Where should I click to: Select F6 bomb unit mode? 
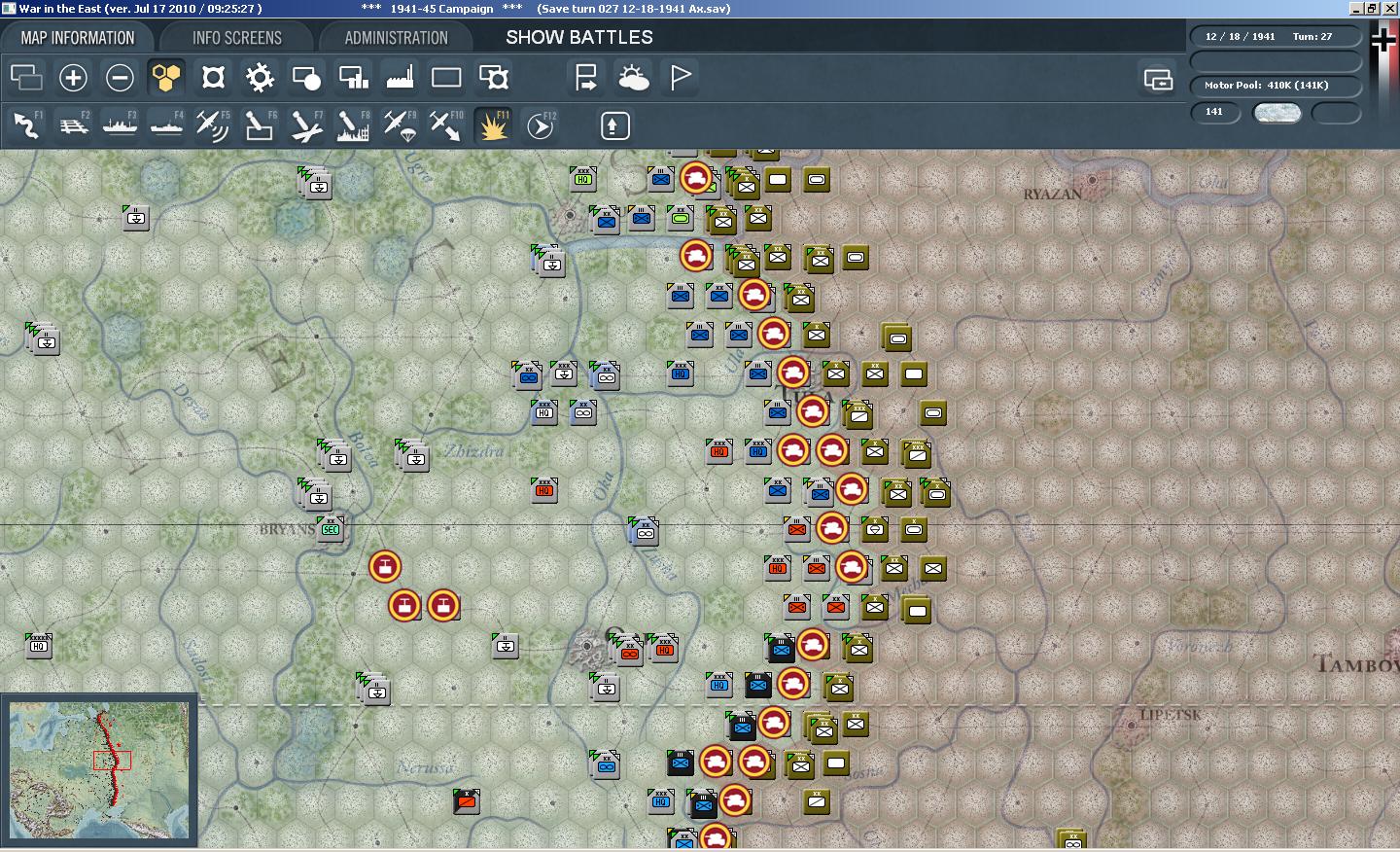click(x=260, y=125)
